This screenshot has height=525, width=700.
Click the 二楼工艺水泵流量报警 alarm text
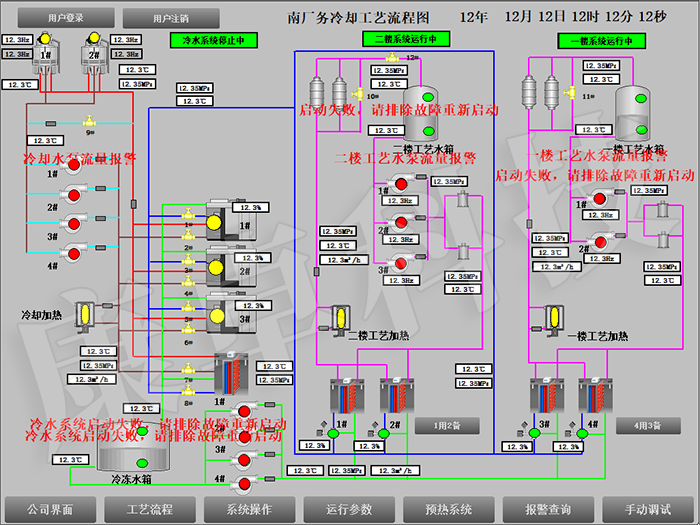coord(406,158)
